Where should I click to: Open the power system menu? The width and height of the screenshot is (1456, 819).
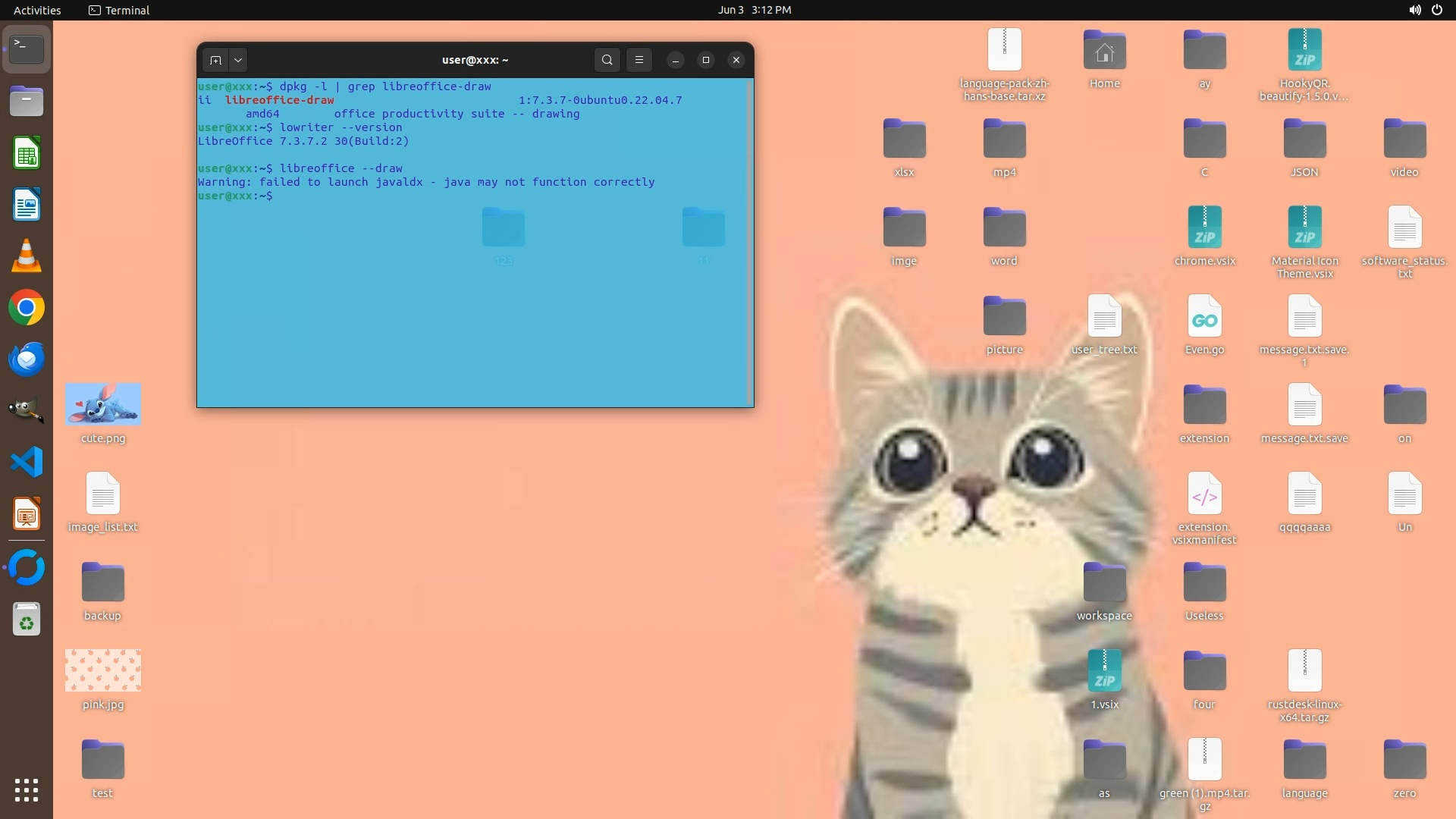(x=1436, y=10)
